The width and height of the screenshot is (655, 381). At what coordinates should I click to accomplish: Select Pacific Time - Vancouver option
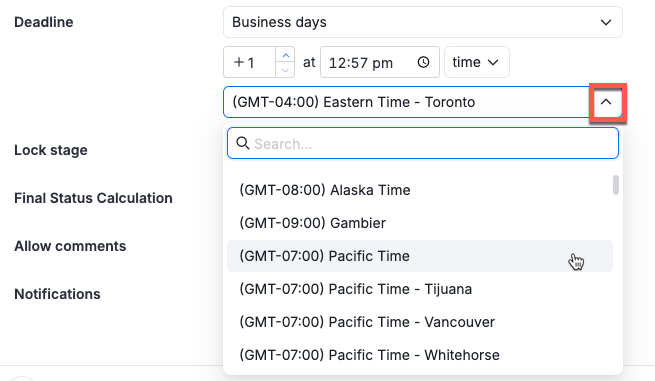[x=420, y=322]
